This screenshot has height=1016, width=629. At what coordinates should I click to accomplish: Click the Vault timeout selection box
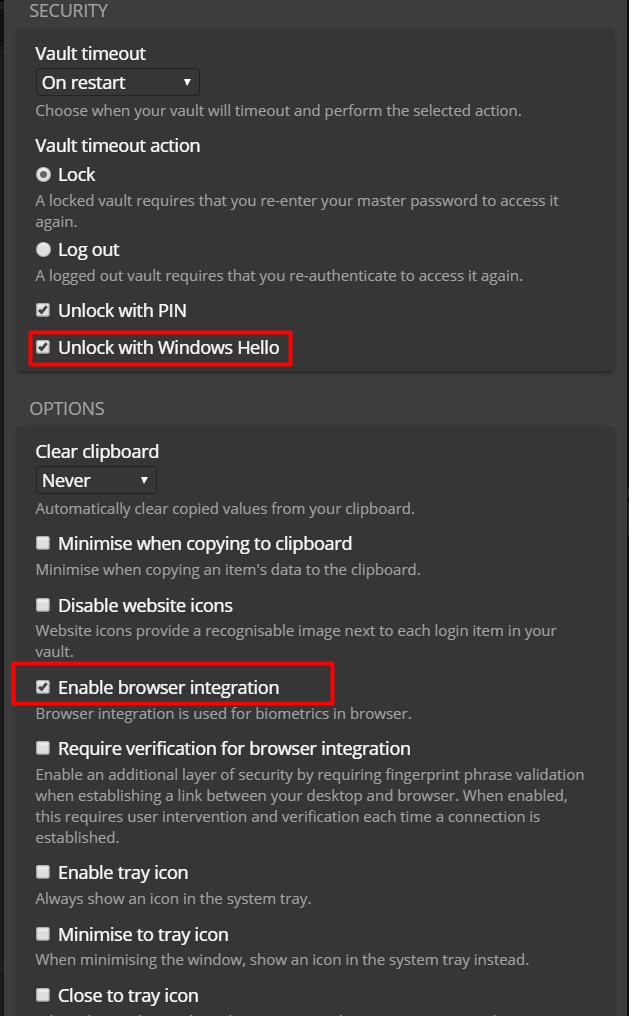point(117,82)
